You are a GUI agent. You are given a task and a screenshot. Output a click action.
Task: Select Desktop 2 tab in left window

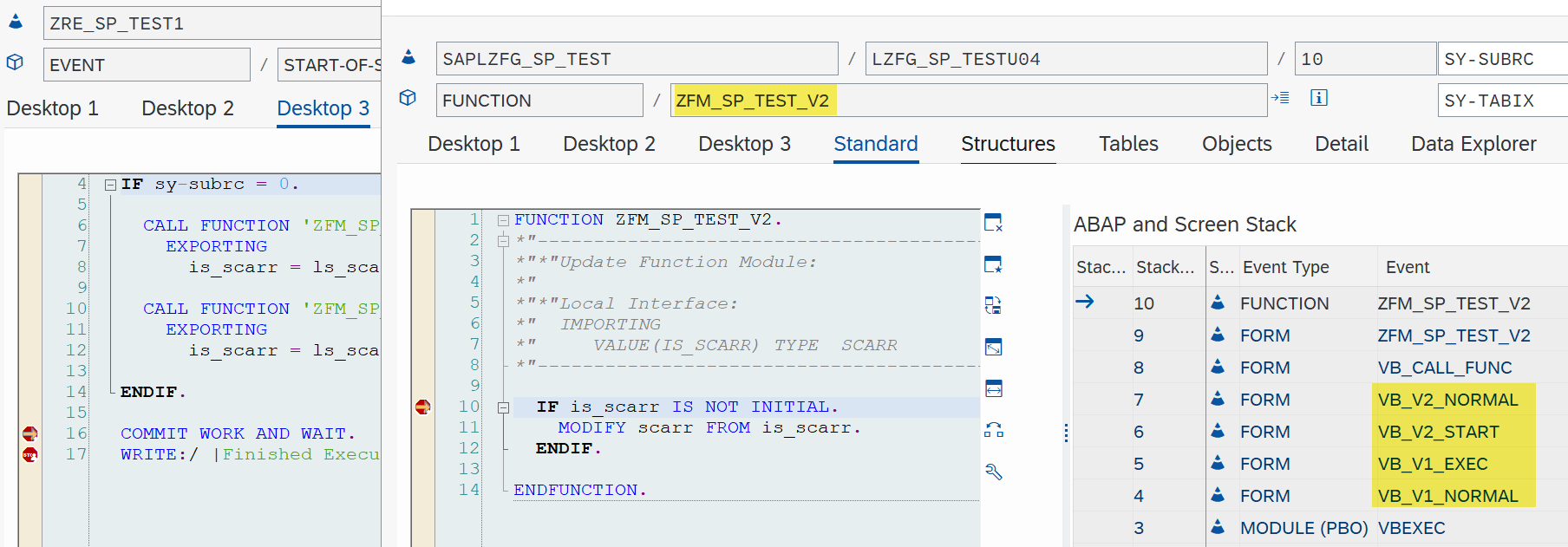[x=187, y=108]
